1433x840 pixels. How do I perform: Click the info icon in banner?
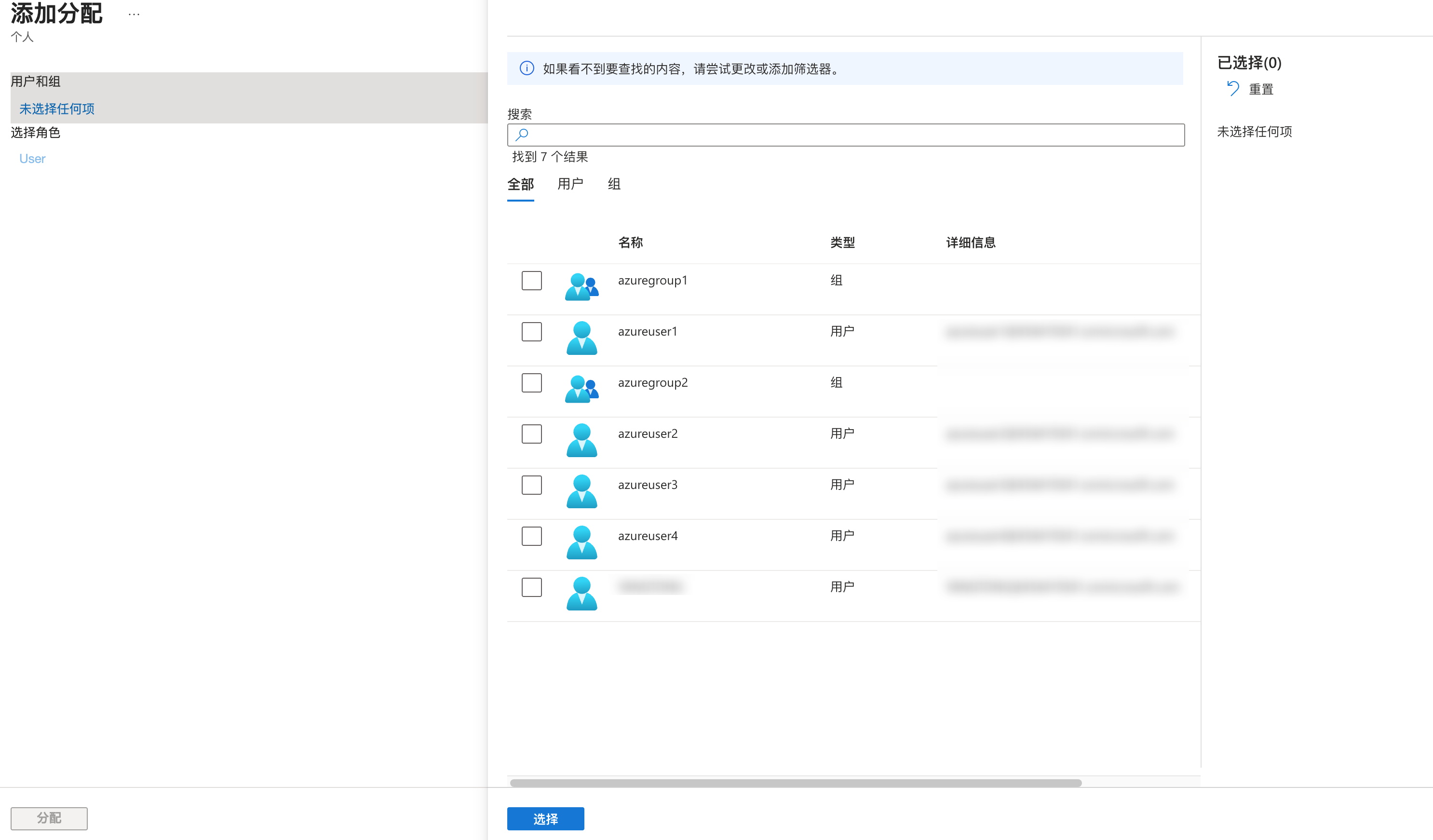click(527, 68)
